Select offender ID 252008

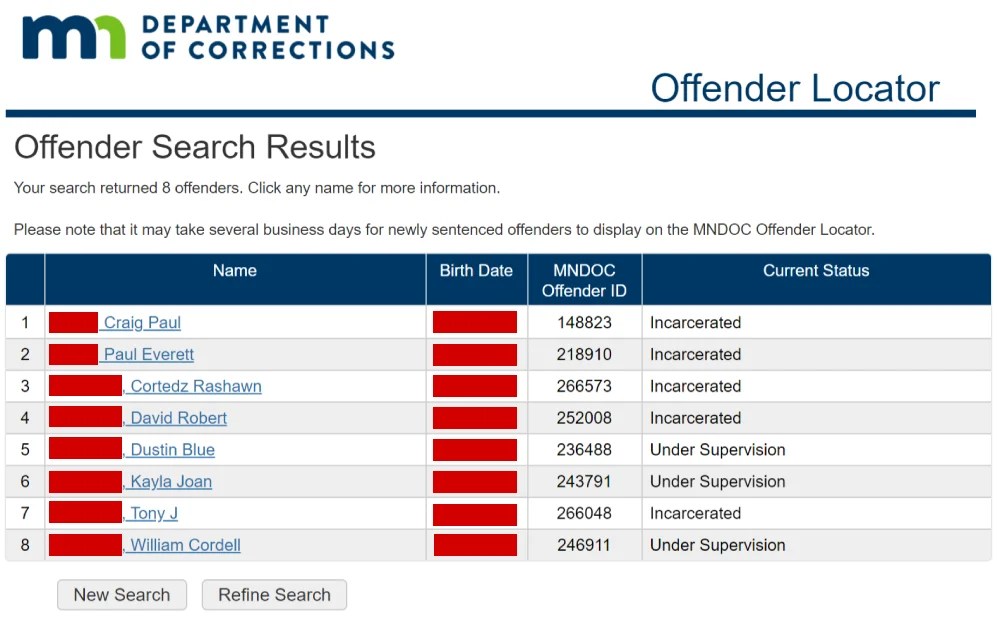point(584,418)
